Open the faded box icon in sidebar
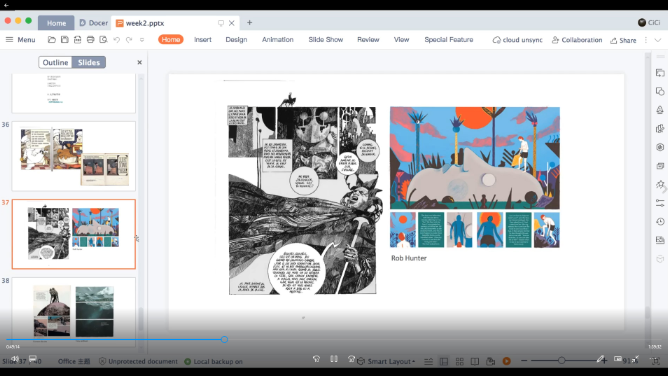The image size is (668, 376). pos(660,259)
